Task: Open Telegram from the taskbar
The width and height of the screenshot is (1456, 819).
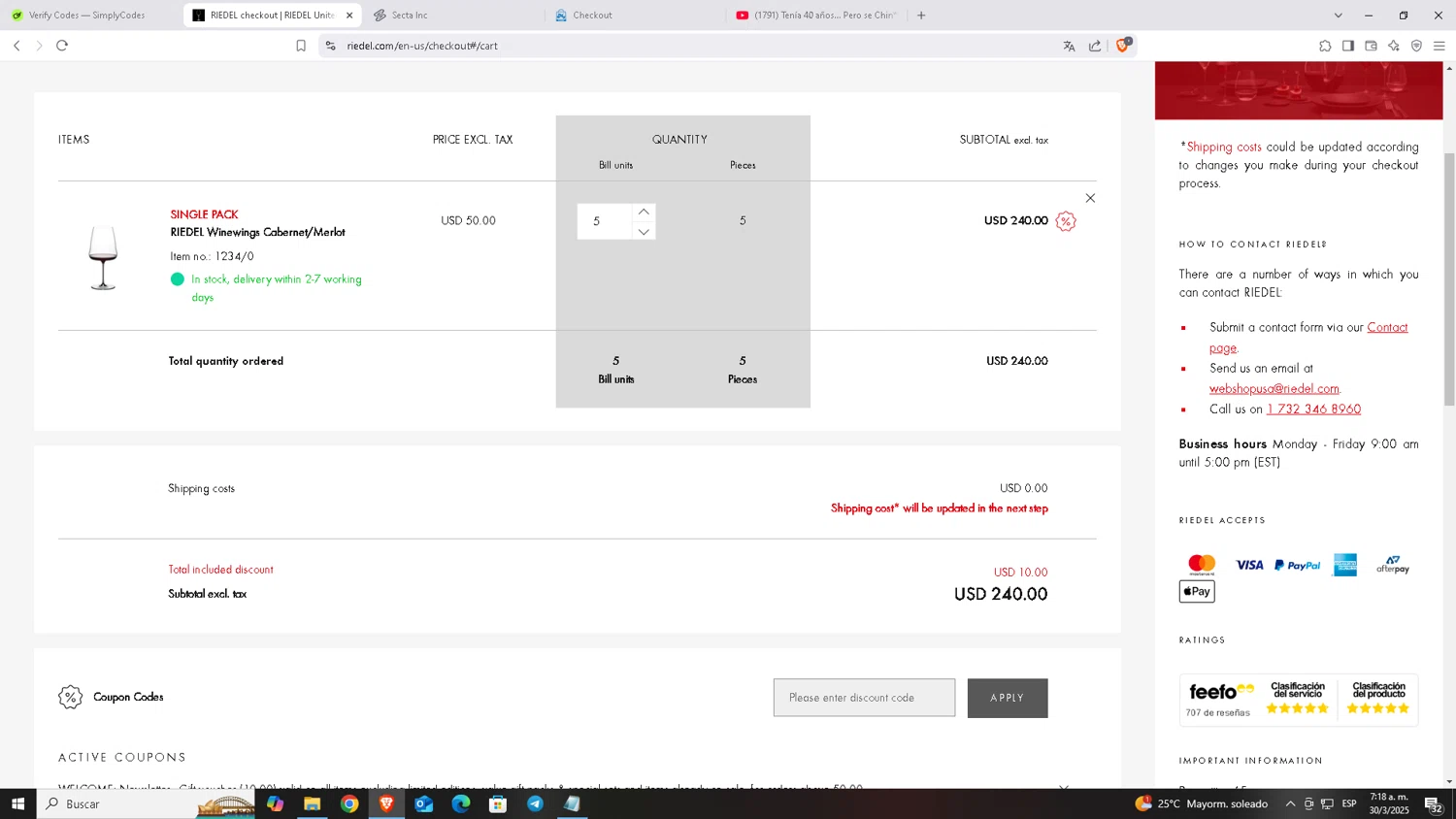Action: [535, 803]
